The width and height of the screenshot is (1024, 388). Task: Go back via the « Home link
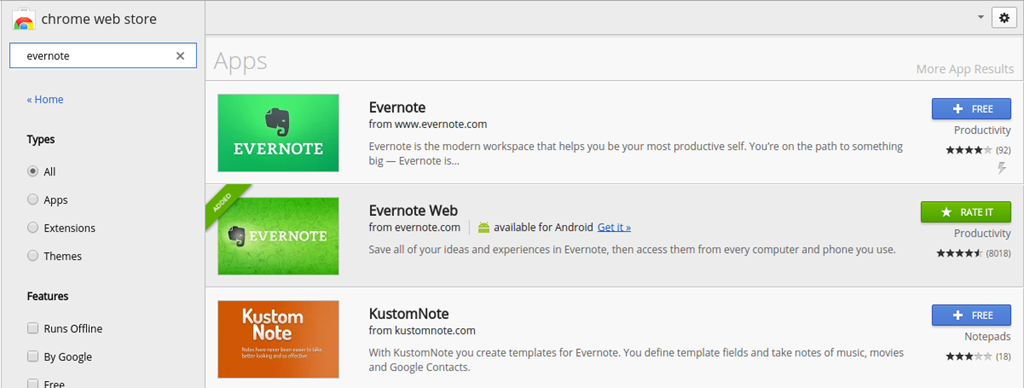coord(45,99)
